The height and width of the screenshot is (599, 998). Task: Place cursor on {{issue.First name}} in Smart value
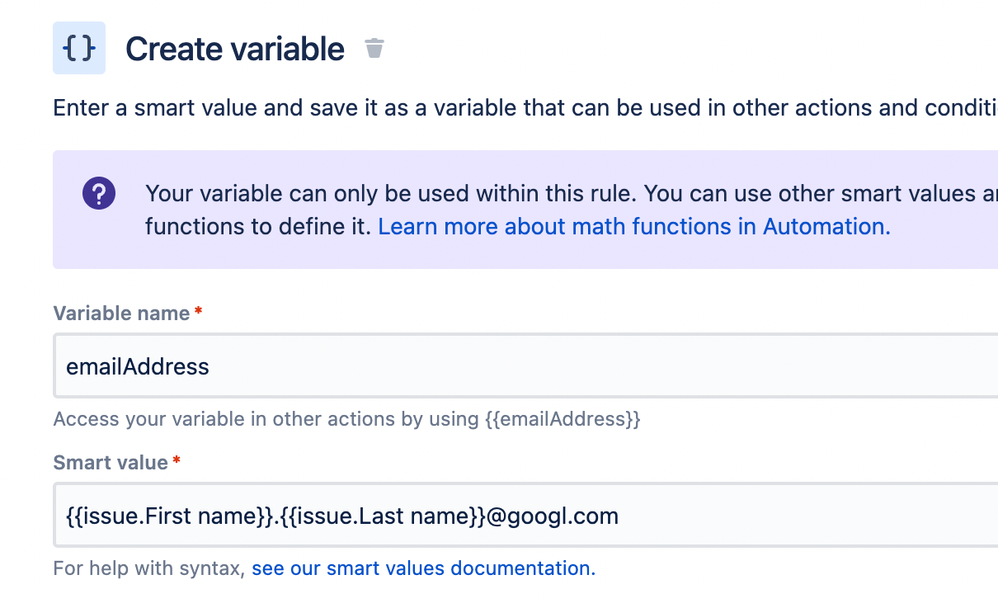pos(170,516)
